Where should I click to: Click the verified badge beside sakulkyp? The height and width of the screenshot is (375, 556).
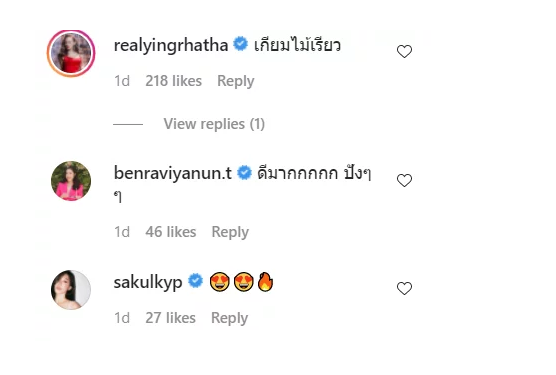click(195, 281)
